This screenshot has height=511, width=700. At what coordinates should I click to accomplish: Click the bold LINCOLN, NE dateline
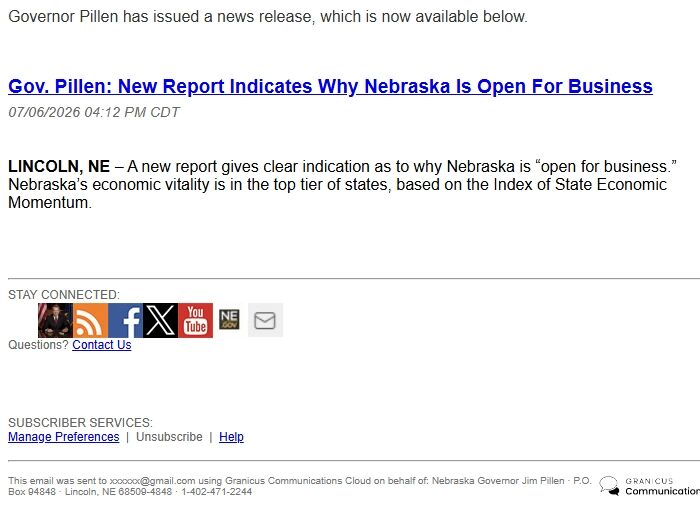(x=59, y=166)
